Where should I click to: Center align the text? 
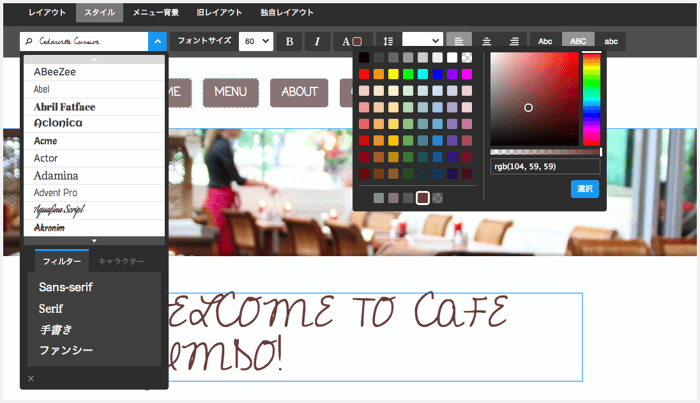[487, 42]
